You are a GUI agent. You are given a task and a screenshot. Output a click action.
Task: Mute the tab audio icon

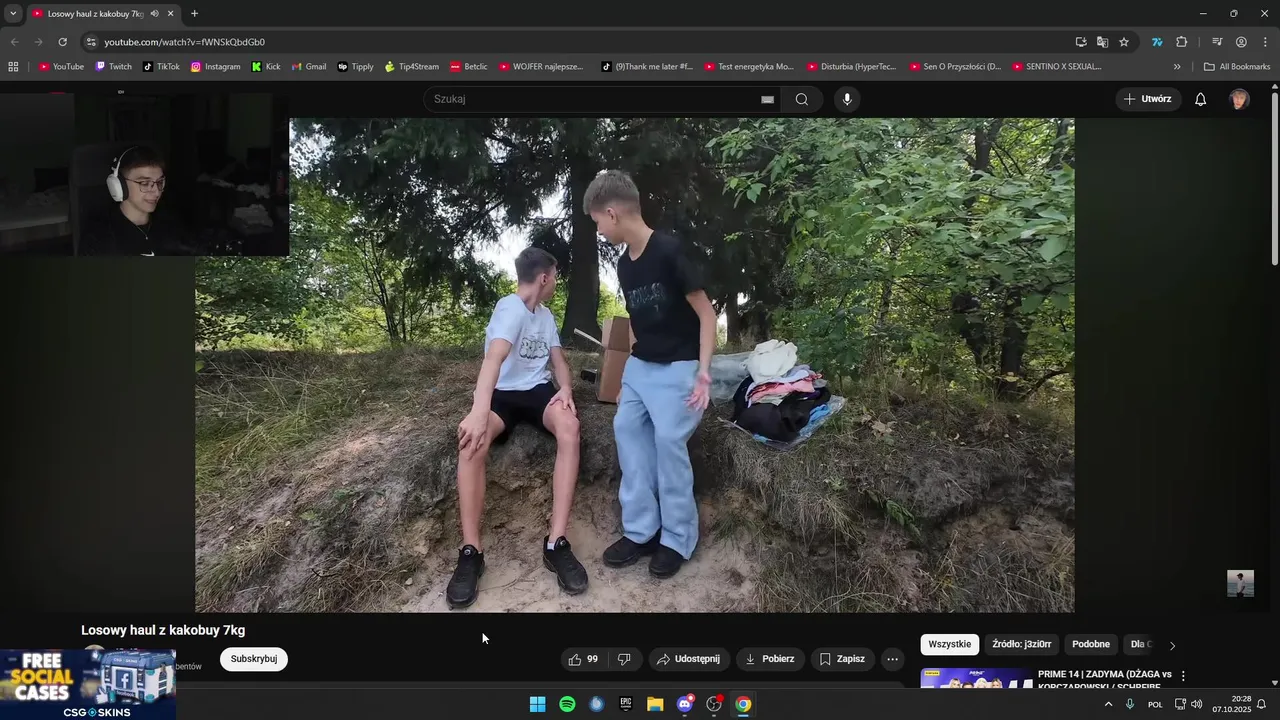[154, 14]
